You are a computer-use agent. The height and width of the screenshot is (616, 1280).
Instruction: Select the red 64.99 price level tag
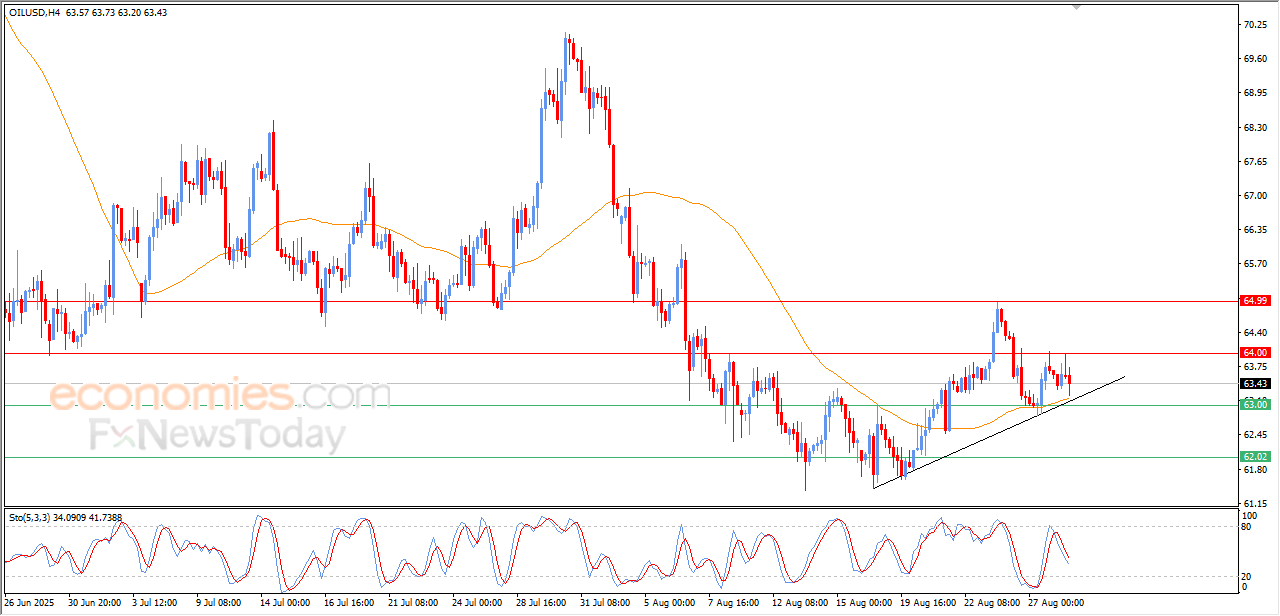(1254, 301)
